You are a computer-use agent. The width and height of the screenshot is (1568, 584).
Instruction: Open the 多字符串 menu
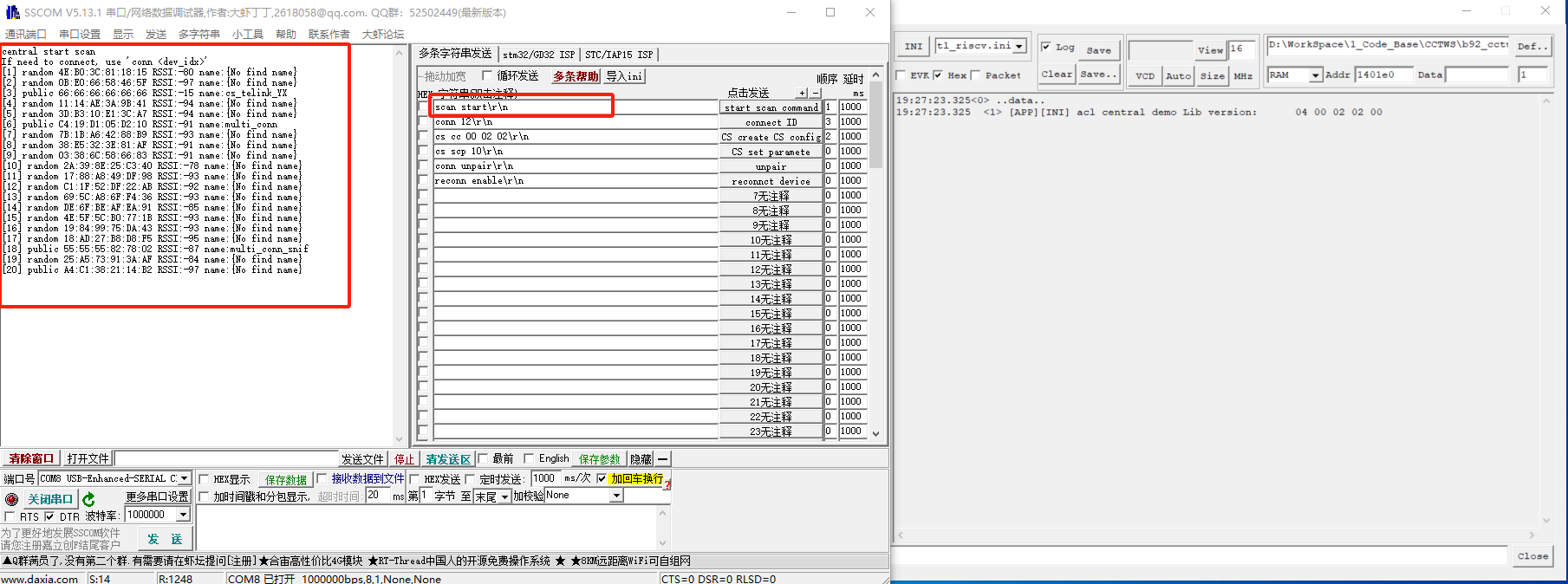coord(199,34)
